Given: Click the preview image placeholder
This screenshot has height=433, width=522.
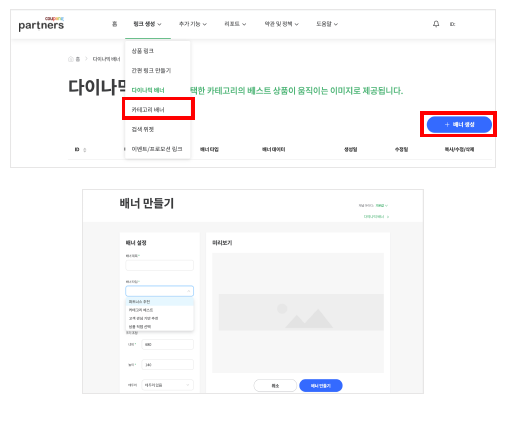Looking at the screenshot, I should 298,312.
